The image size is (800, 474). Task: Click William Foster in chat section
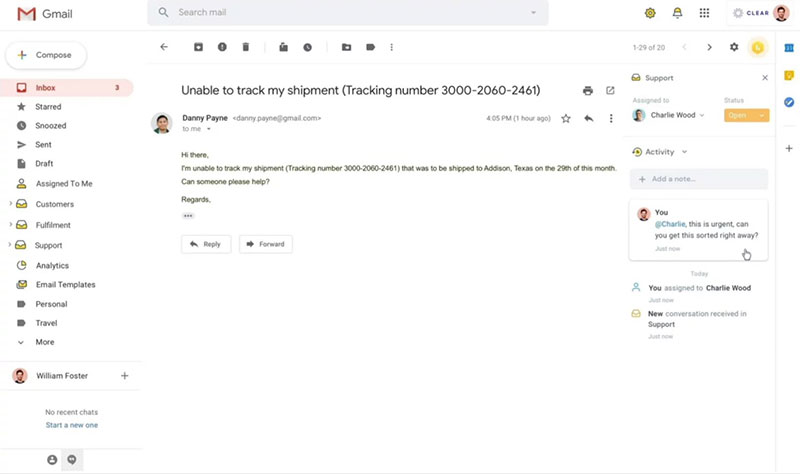[x=62, y=376]
